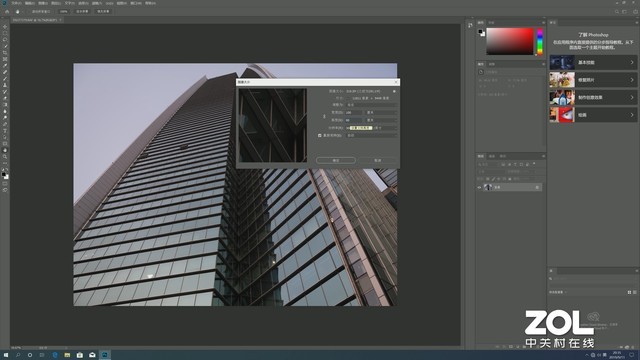The width and height of the screenshot is (640, 360).
Task: Open Windows Start menu
Action: [x=6, y=355]
